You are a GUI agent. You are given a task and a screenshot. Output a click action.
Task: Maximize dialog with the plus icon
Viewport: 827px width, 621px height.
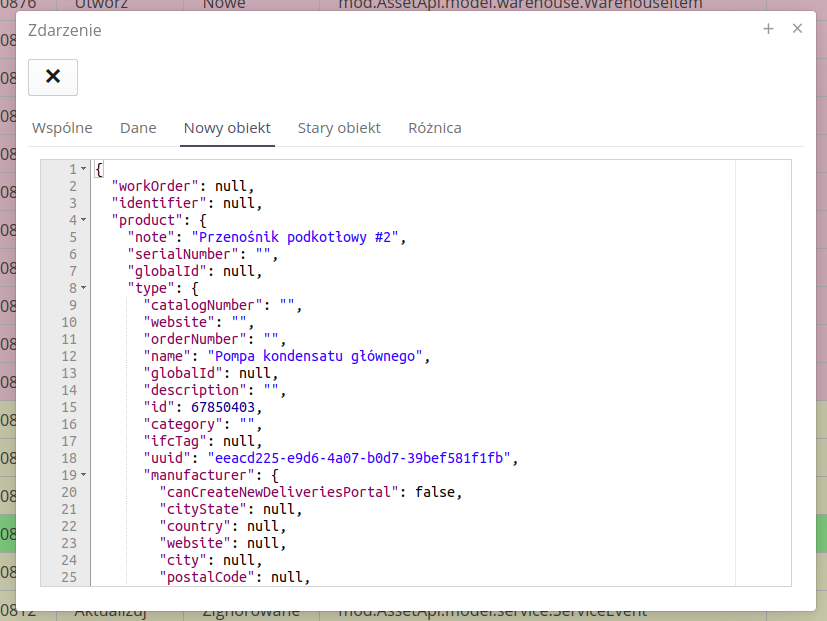click(769, 29)
